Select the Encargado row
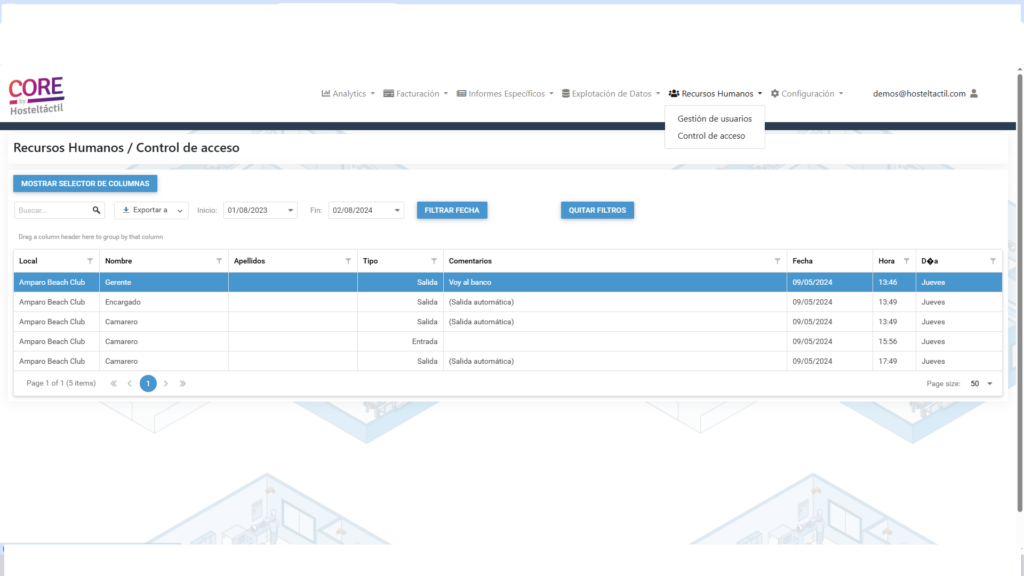The height and width of the screenshot is (576, 1024). tap(508, 302)
